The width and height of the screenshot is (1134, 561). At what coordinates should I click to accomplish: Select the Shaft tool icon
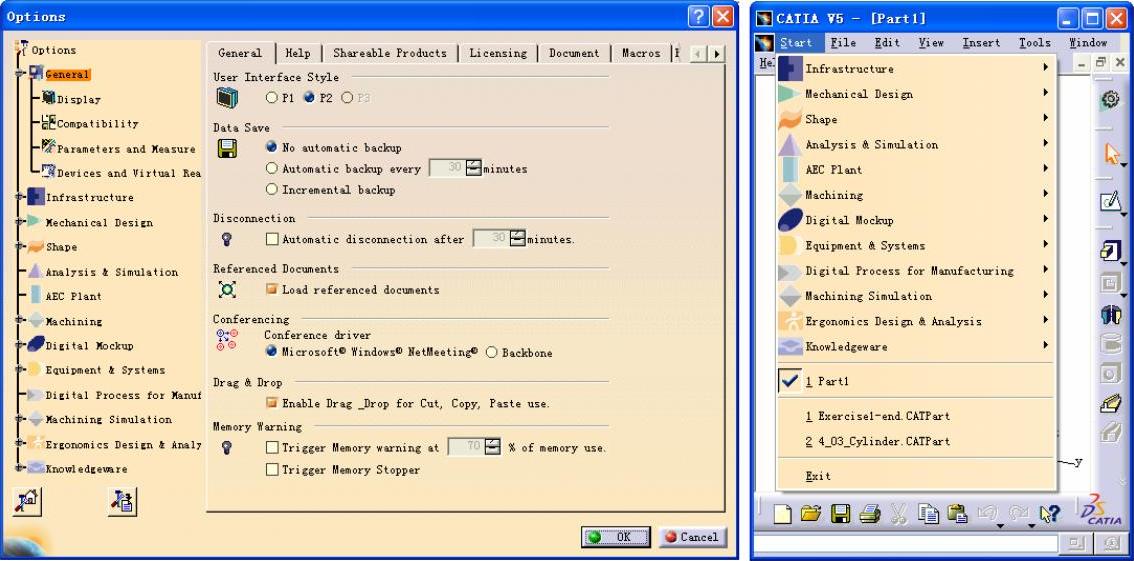[1111, 314]
